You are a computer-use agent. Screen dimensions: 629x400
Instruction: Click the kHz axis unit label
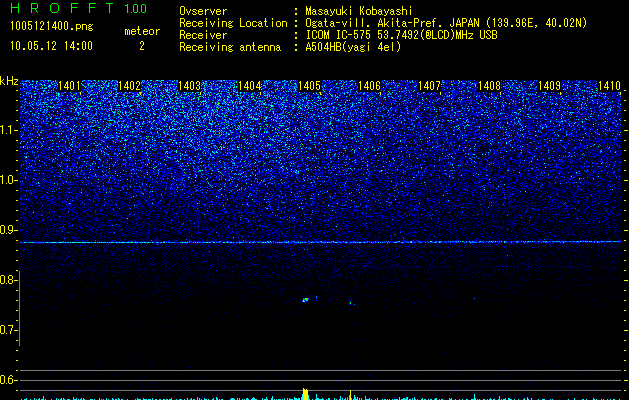pyautogui.click(x=9, y=81)
